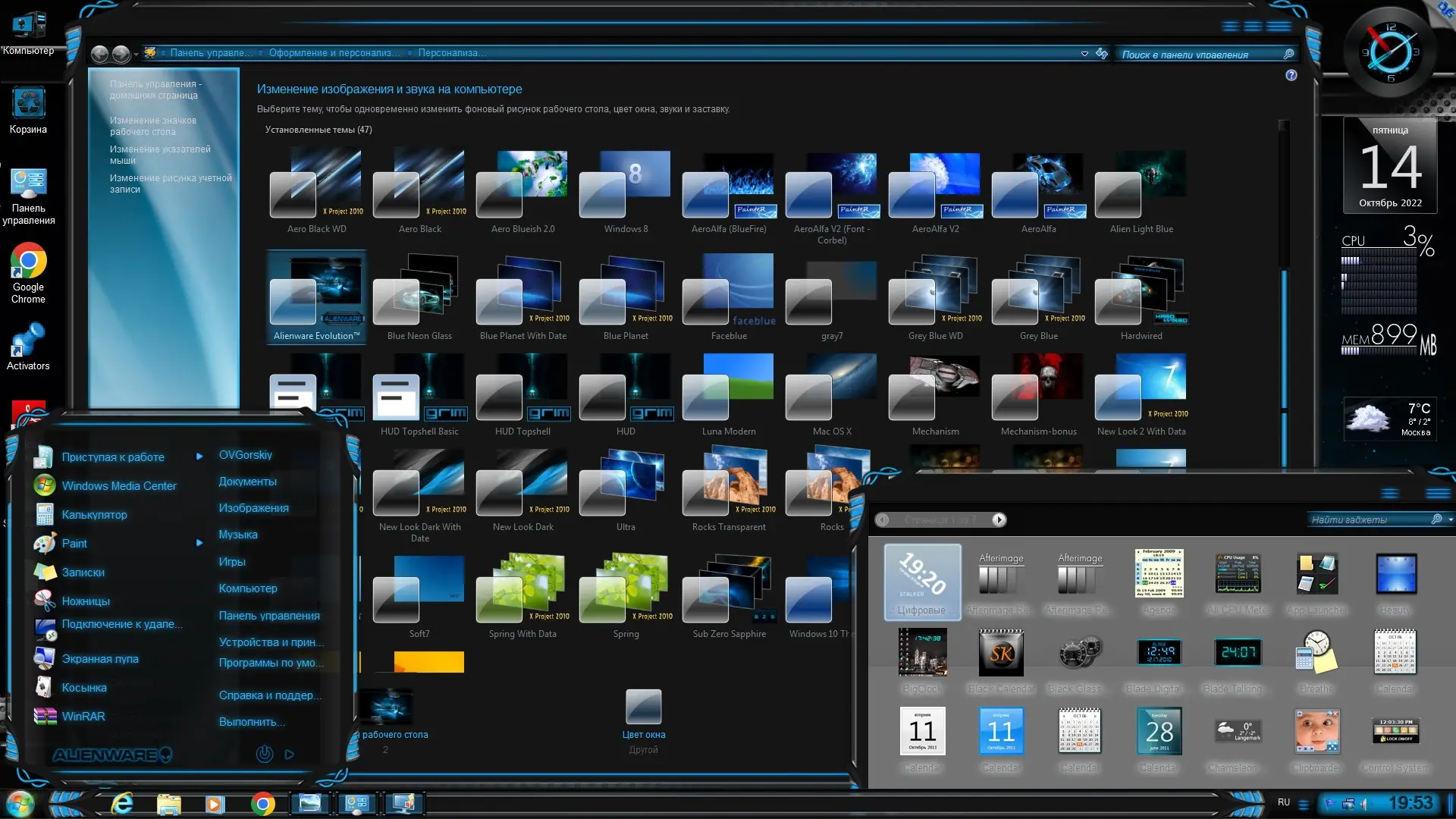Open Ножницы (Snipping Tool) from the start menu

pyautogui.click(x=83, y=601)
